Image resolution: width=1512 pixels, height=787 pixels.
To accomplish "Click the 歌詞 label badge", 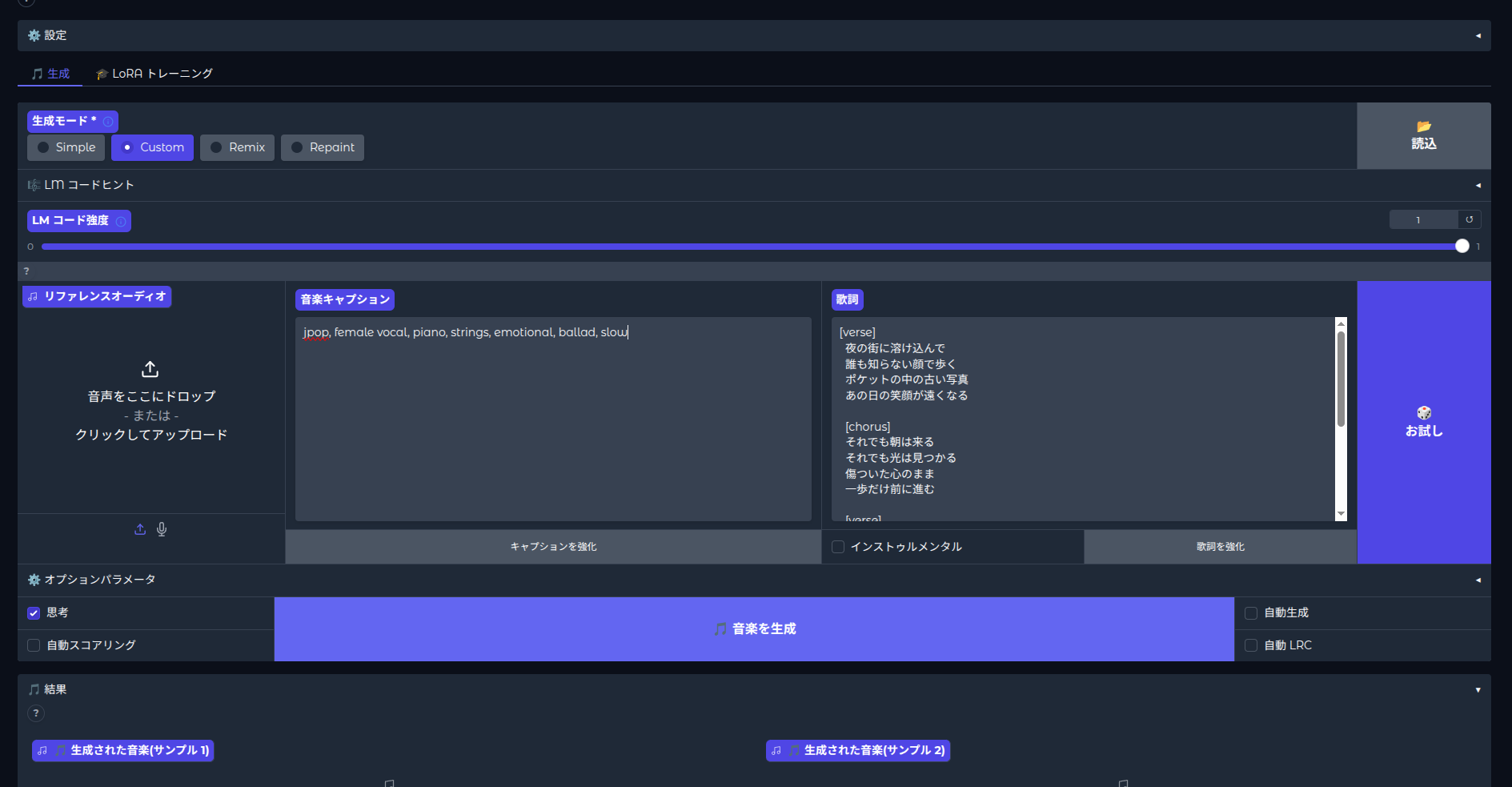I will tap(847, 300).
